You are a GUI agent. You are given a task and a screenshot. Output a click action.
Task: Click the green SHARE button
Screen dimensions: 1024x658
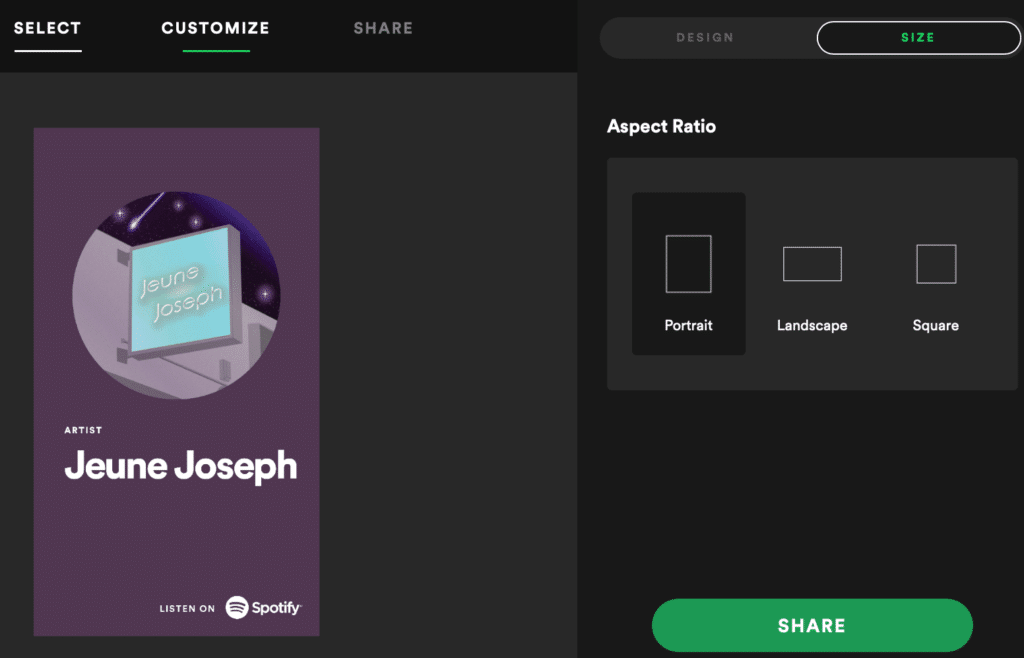812,625
